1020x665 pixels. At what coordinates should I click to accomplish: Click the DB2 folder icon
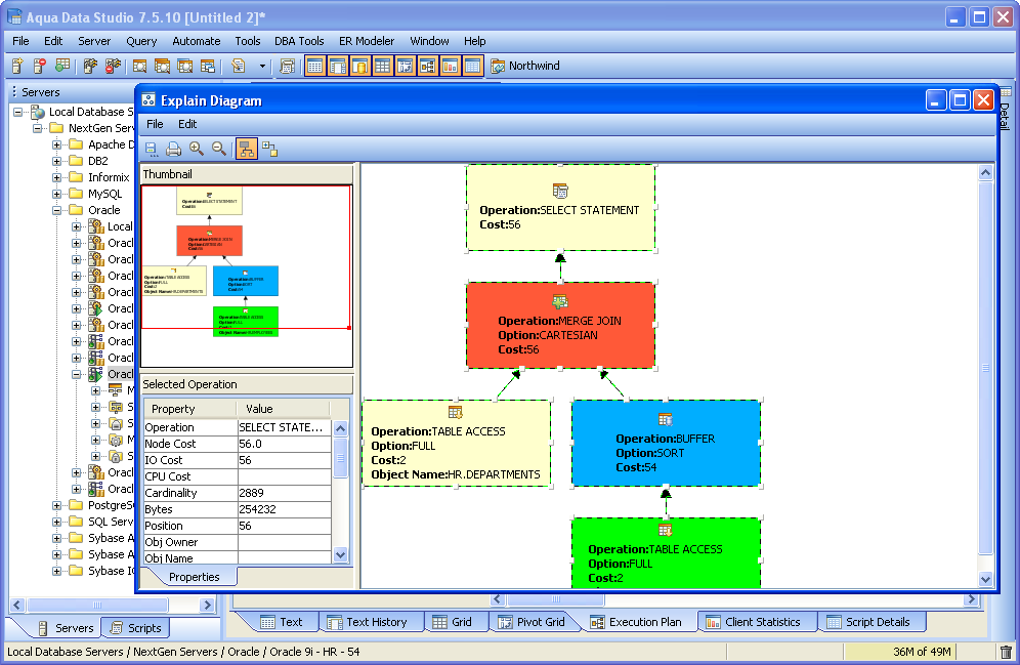tap(76, 161)
